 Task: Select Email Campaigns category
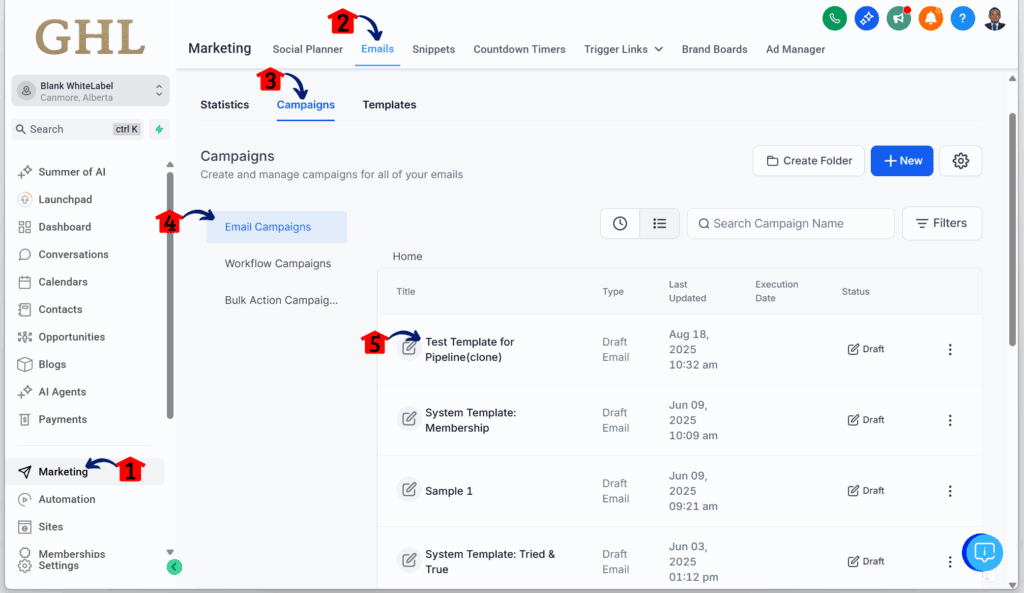pos(276,227)
